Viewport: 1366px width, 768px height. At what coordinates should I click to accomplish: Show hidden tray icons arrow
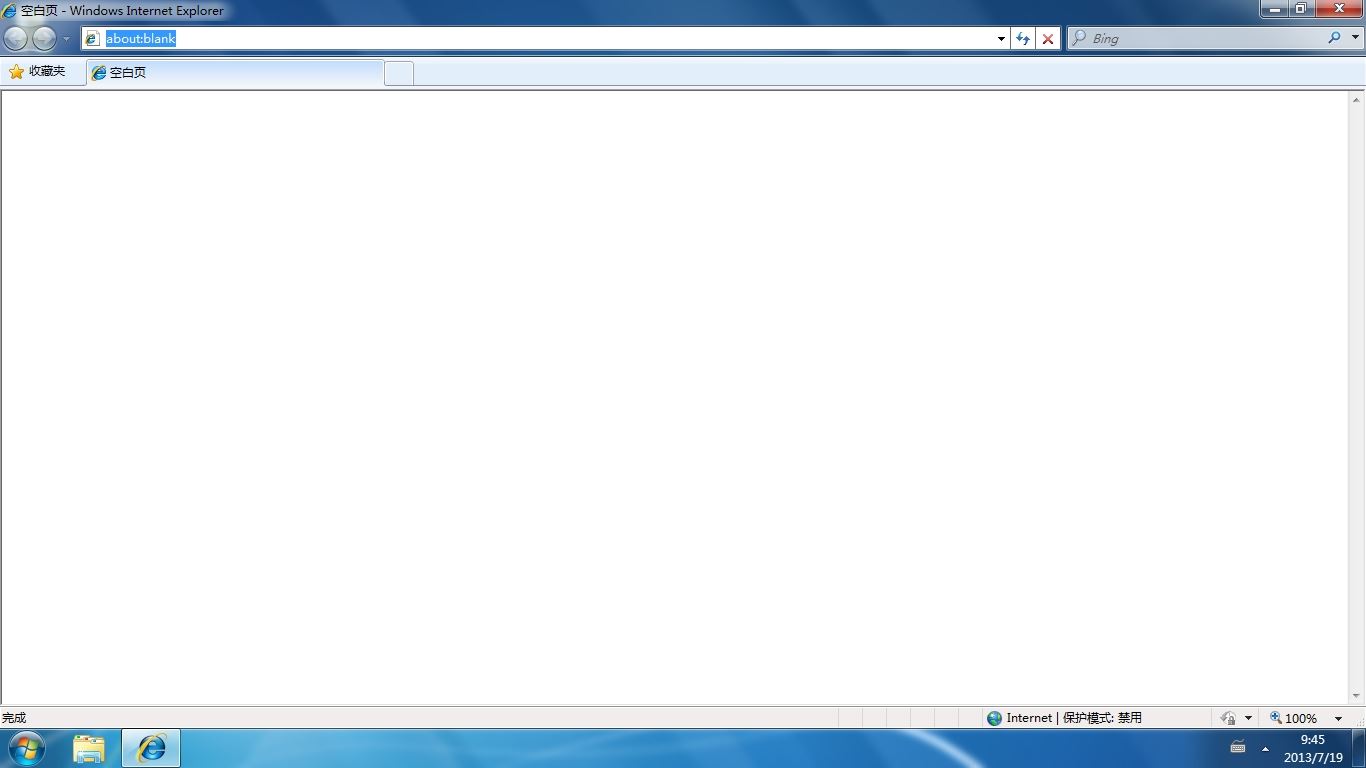[1265, 749]
